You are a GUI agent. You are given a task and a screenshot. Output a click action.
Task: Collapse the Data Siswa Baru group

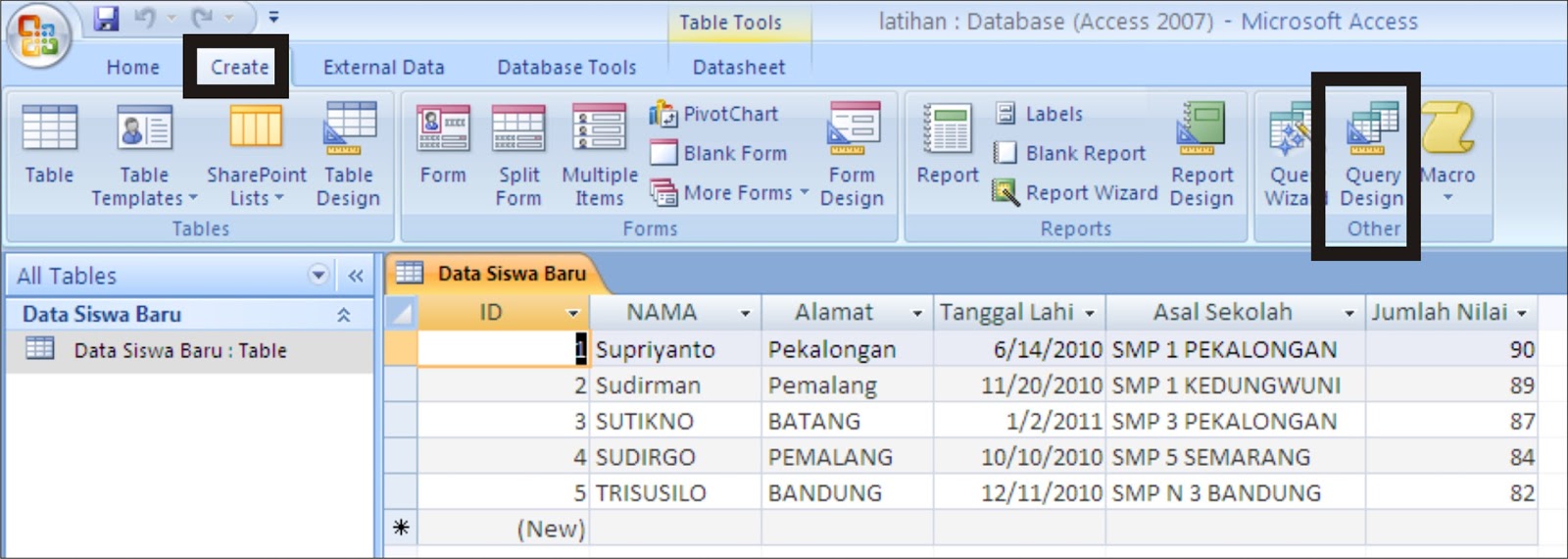pos(344,315)
